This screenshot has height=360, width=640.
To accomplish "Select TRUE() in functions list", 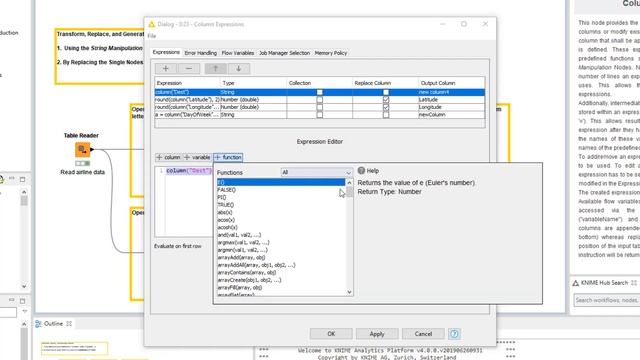I will pyautogui.click(x=281, y=205).
